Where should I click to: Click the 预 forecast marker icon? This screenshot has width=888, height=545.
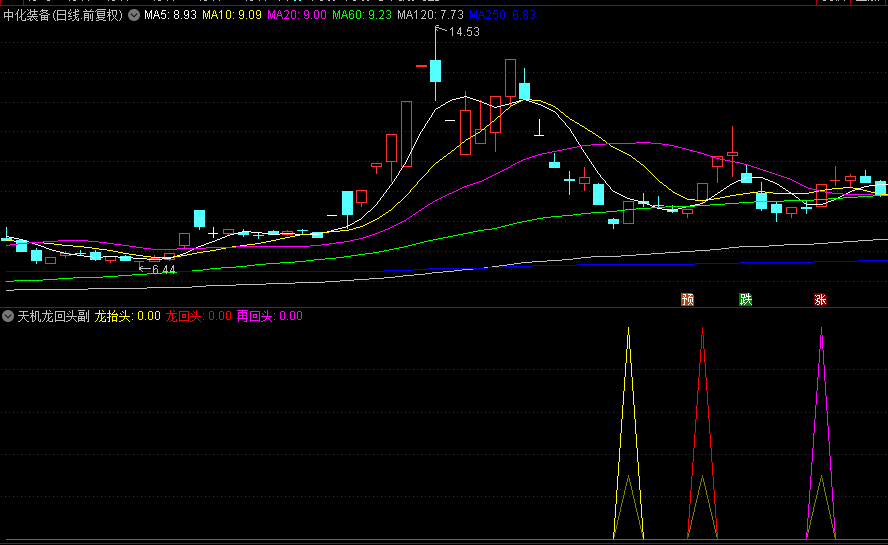pos(687,299)
